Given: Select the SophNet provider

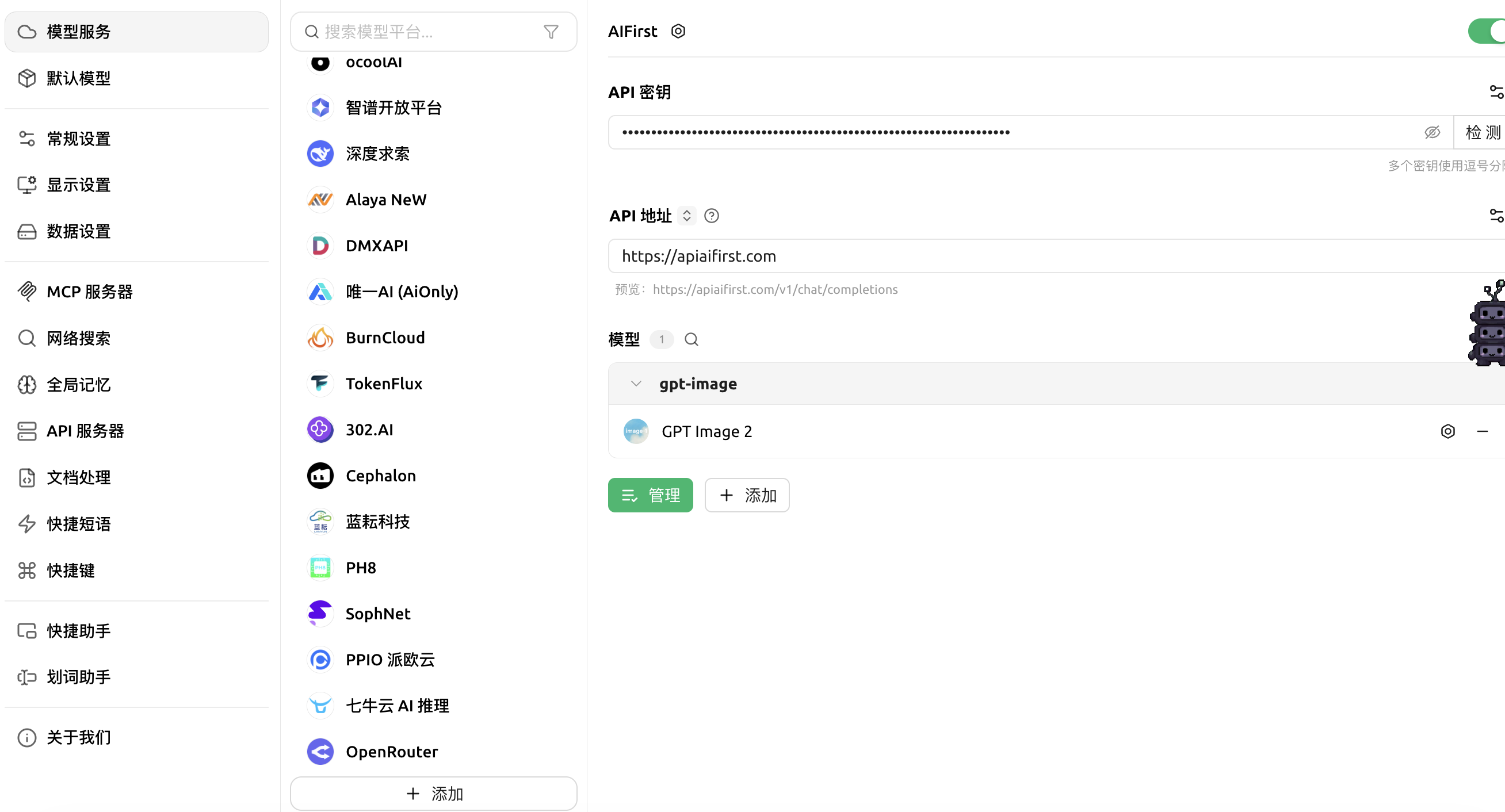Looking at the screenshot, I should pos(434,614).
